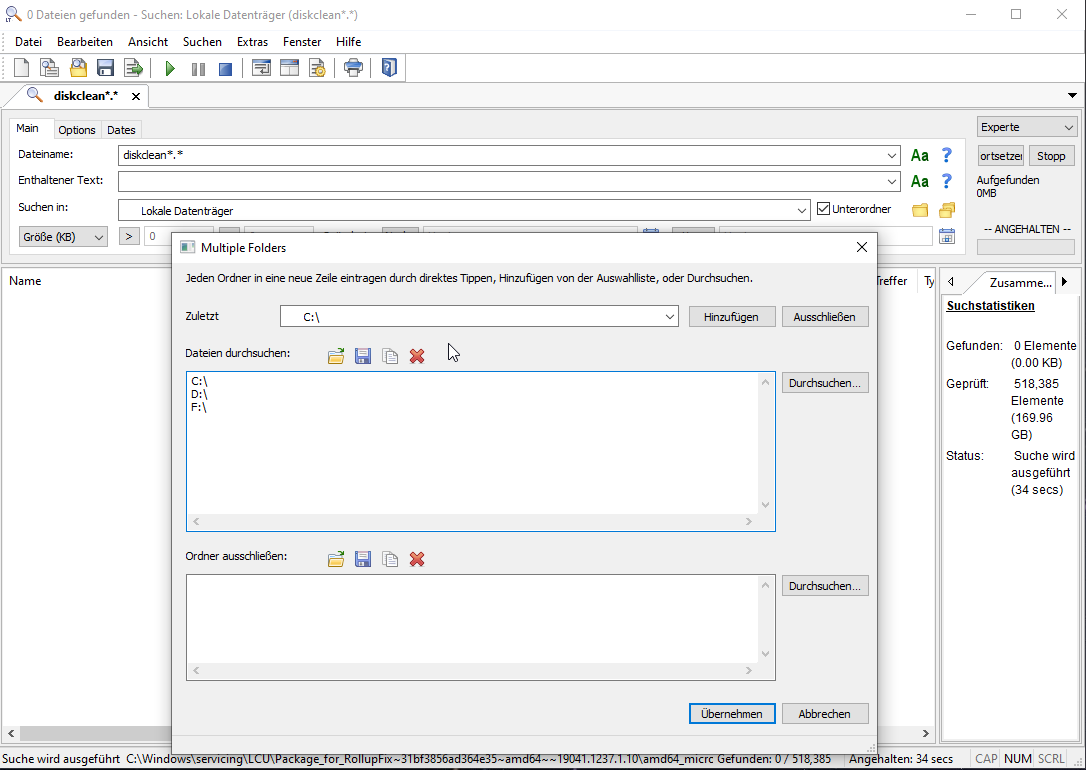Click the Fortsetzen button
The width and height of the screenshot is (1086, 770).
click(x=1001, y=156)
